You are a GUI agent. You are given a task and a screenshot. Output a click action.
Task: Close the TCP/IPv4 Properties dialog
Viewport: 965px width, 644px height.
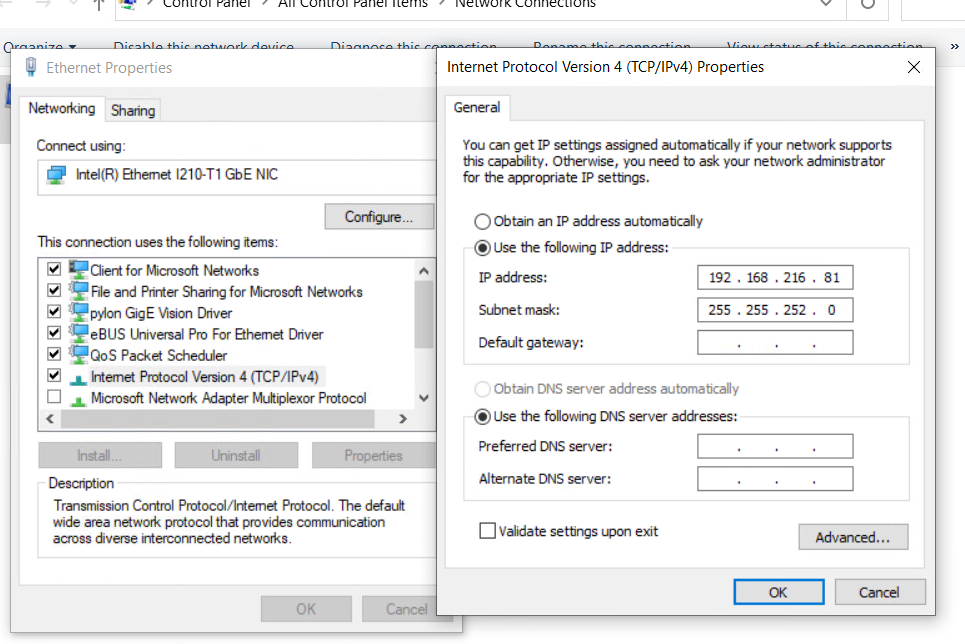(x=914, y=67)
